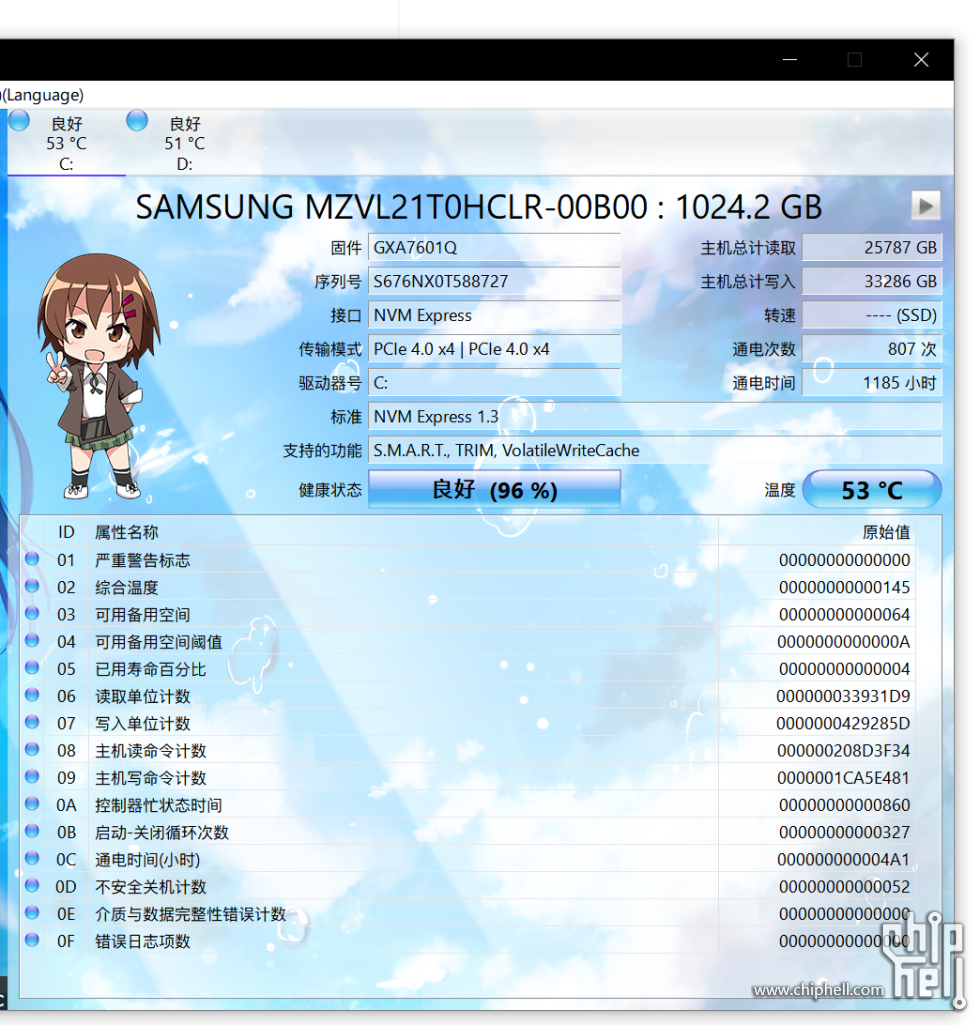
Task: Click raw value 0000001CA5E481
Action: (x=843, y=778)
